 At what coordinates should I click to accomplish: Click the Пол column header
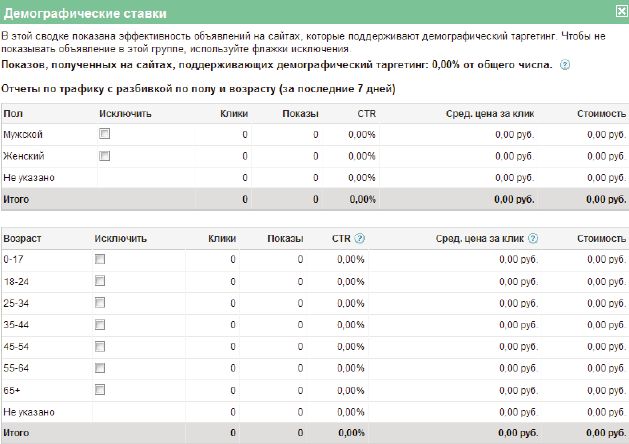click(12, 113)
